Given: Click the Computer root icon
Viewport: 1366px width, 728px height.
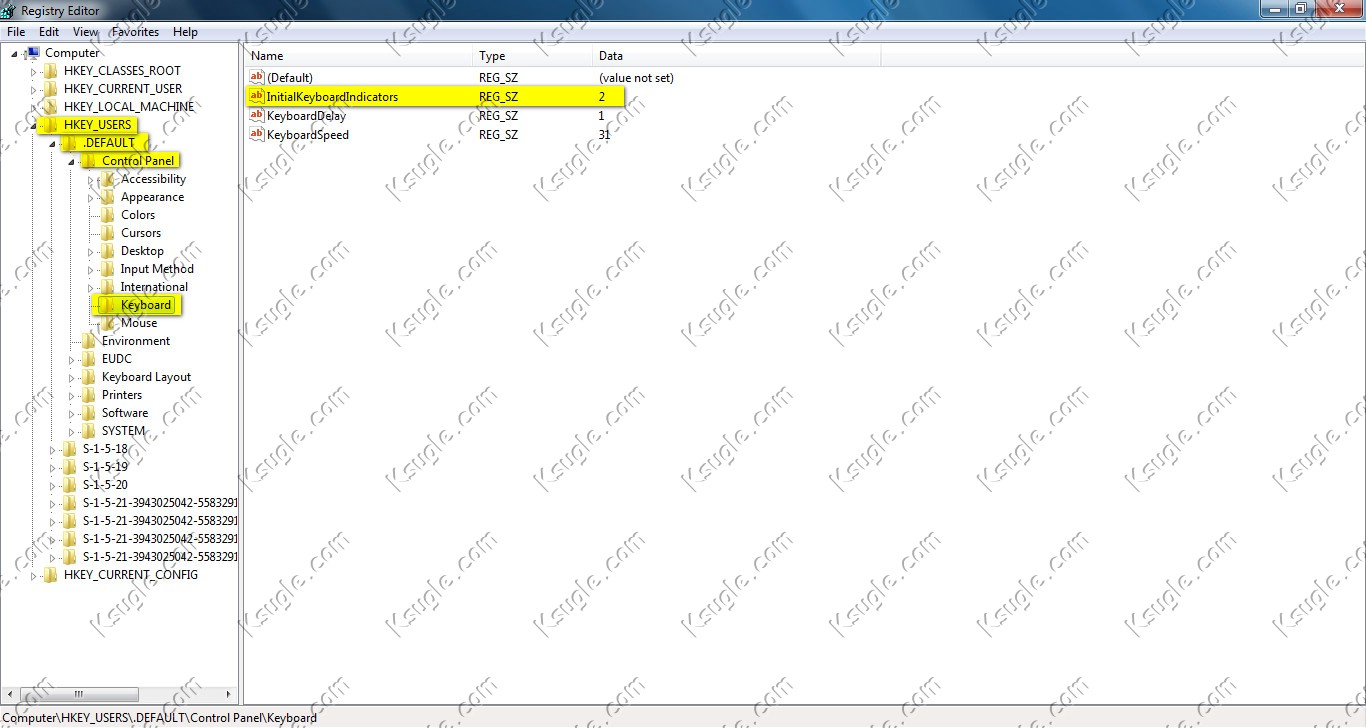Looking at the screenshot, I should (32, 53).
